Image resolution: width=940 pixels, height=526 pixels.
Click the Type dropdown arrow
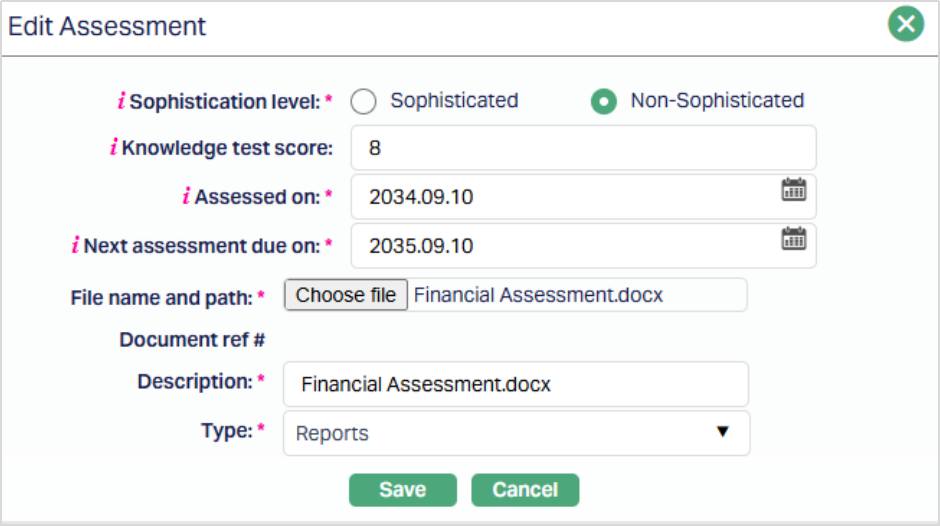click(723, 432)
